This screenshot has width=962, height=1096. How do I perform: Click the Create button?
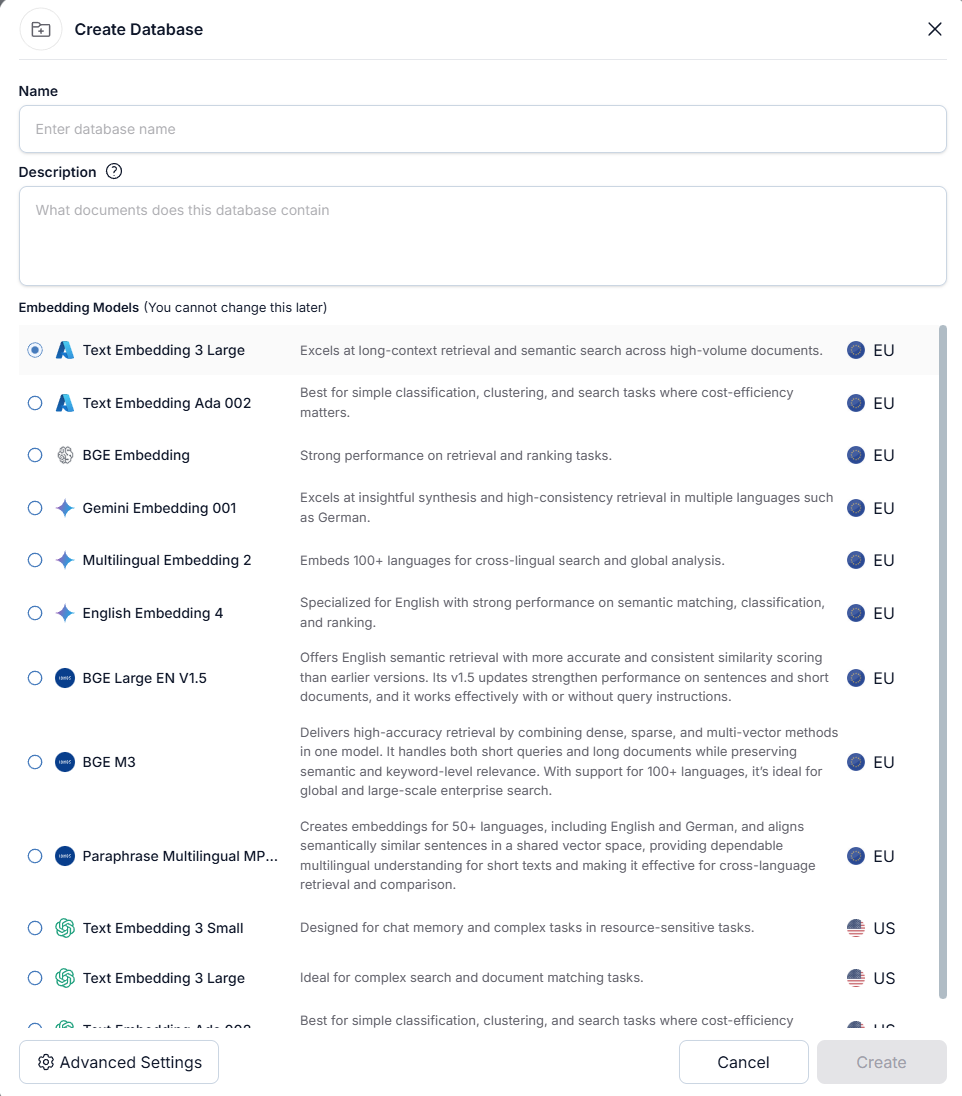(881, 1062)
